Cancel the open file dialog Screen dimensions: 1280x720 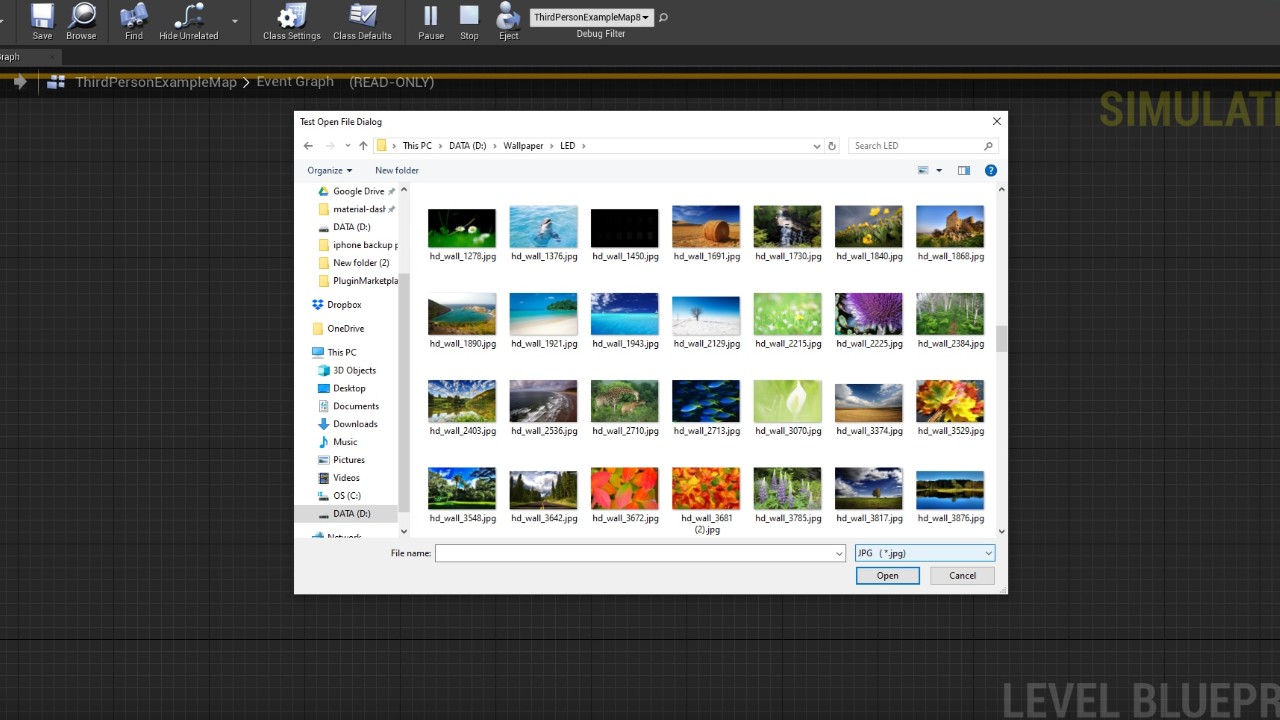pyautogui.click(x=962, y=575)
